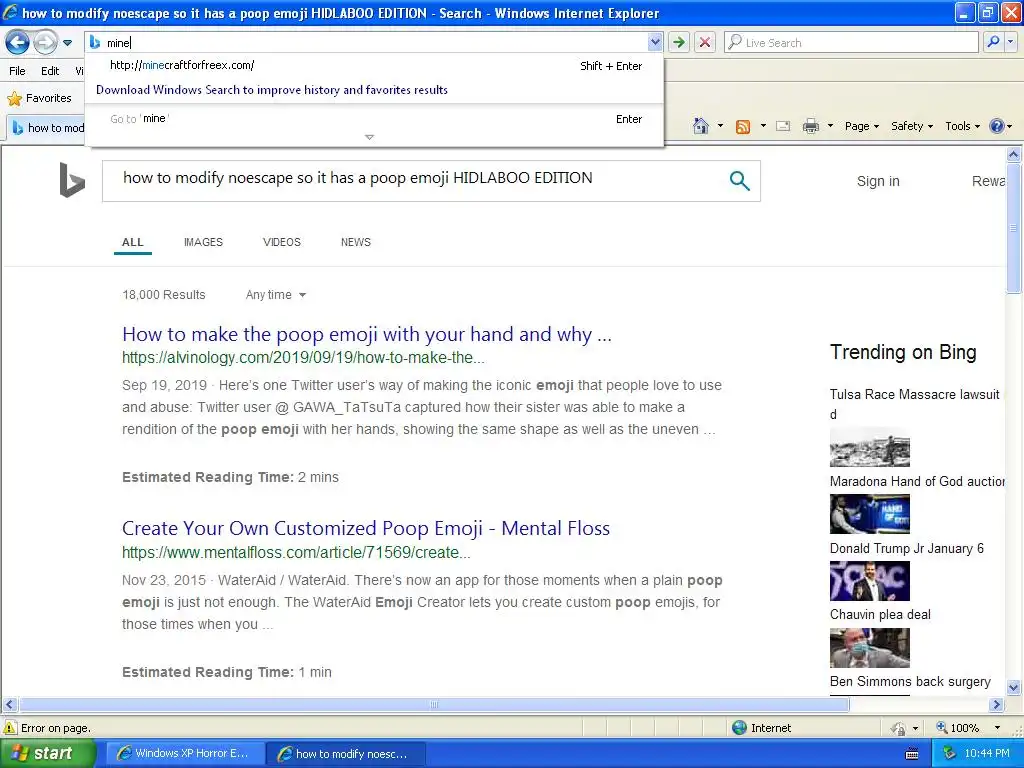Open the Favorites star button
The height and width of the screenshot is (768, 1024).
coord(39,98)
